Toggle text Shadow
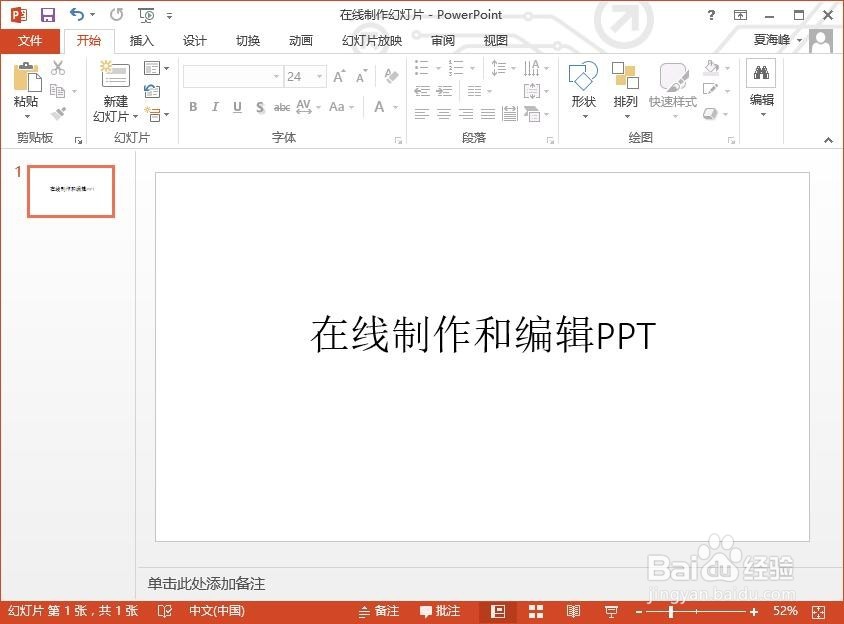 point(260,107)
